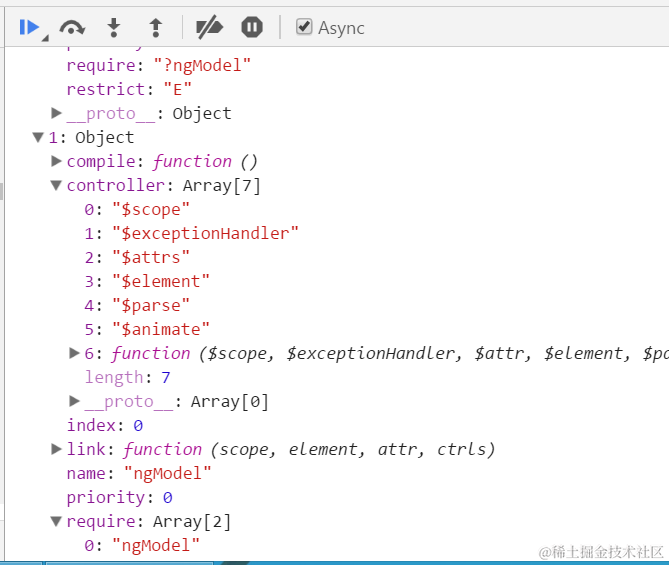Screen dimensions: 669x565
Task: Expand __proto__: Object entry
Action: point(56,113)
